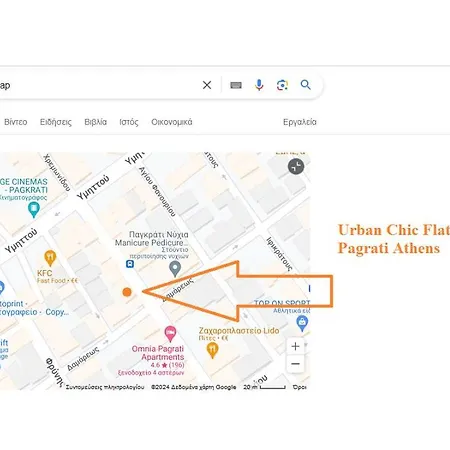Open the Ιστός search tab
The width and height of the screenshot is (450, 450).
(x=129, y=122)
